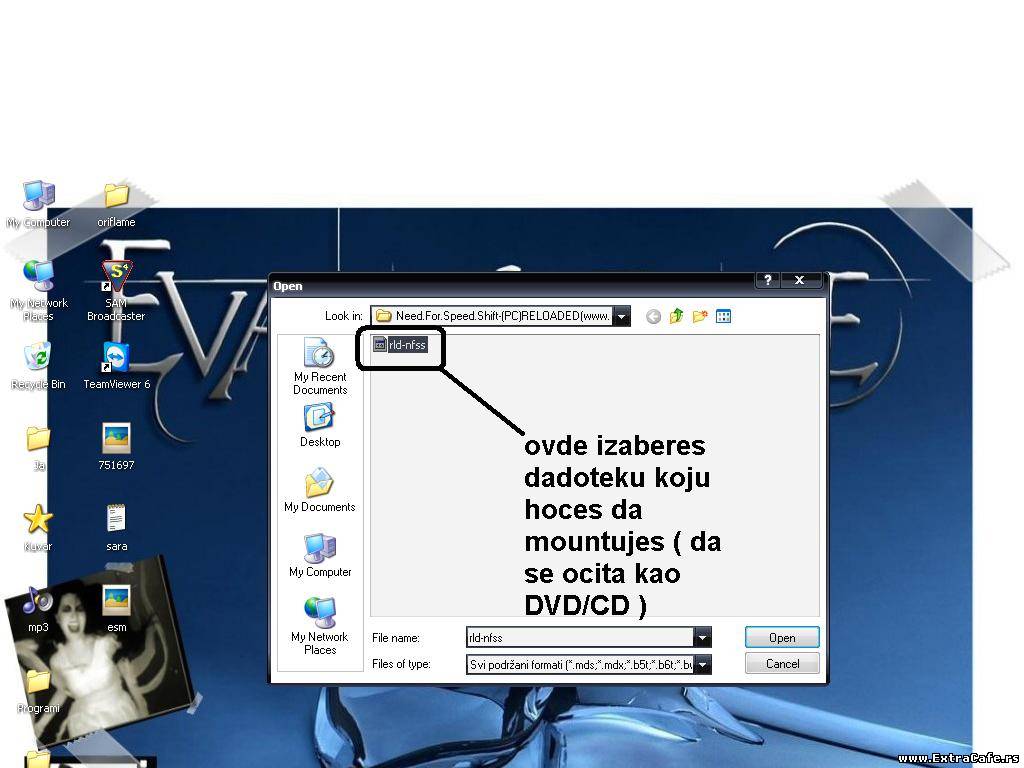
Task: Select the oriflame folder on desktop
Action: point(116,204)
